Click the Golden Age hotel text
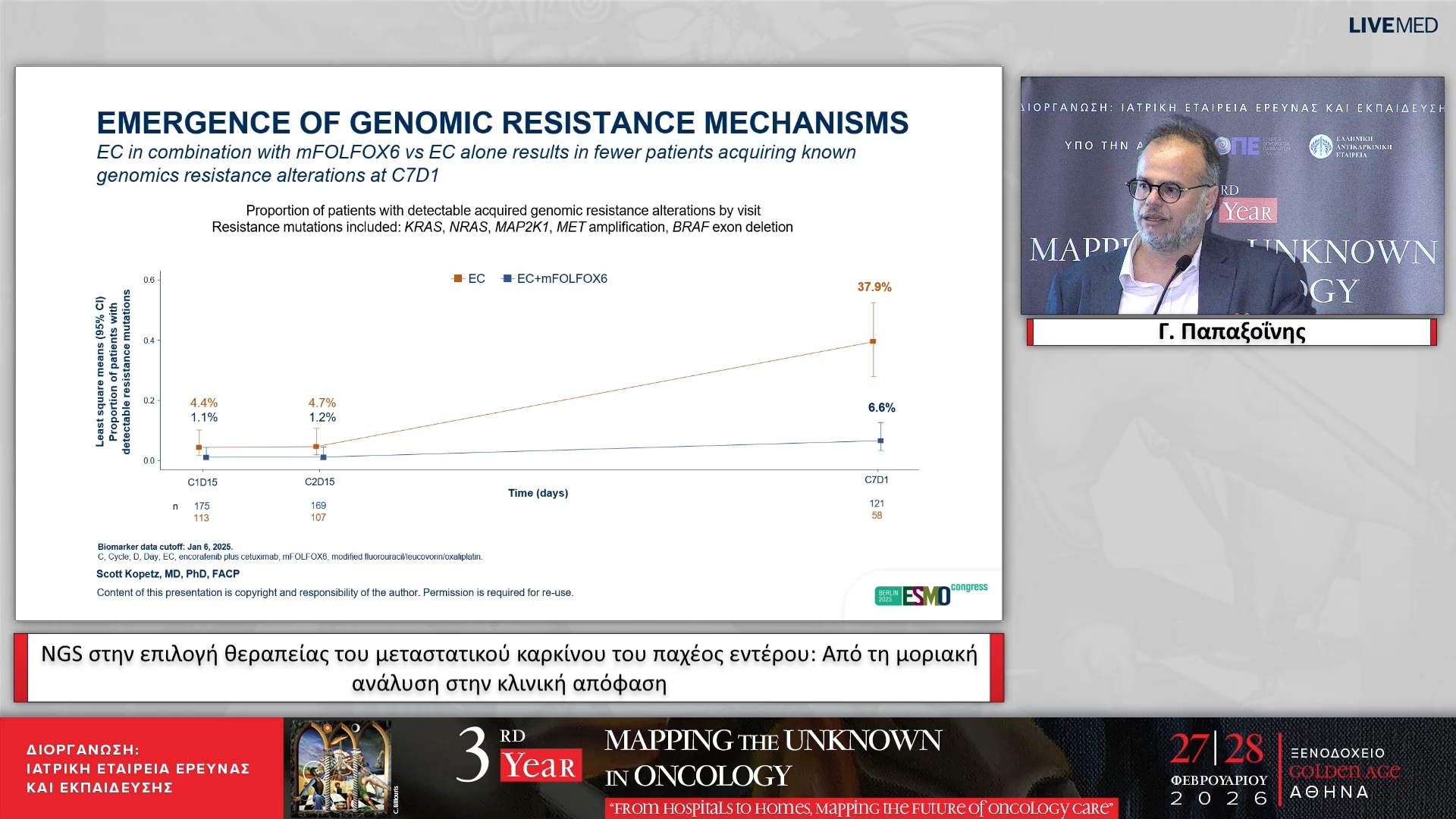 coord(1344,772)
